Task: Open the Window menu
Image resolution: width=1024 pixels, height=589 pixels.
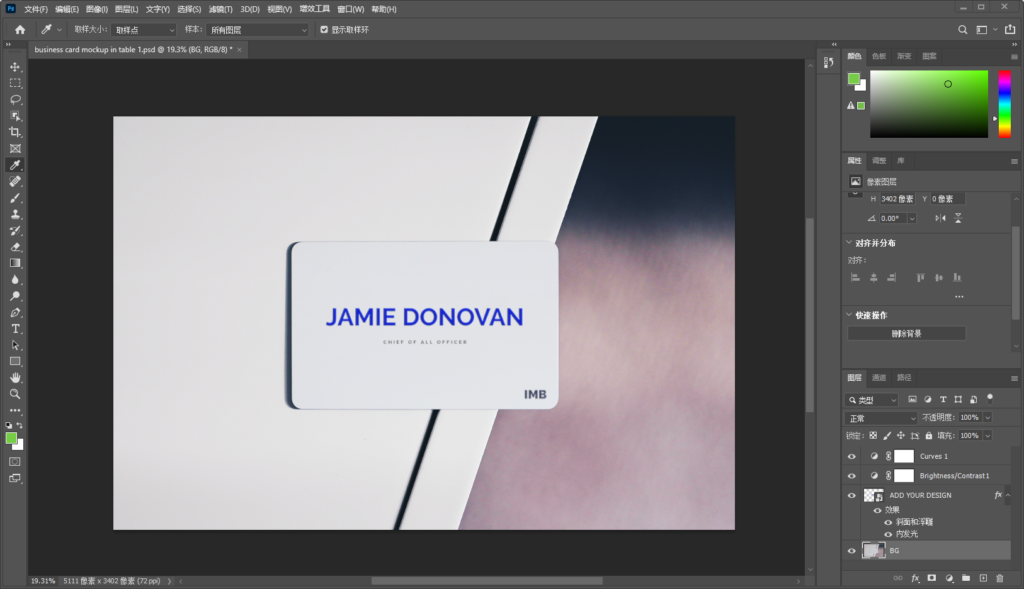Action: point(351,9)
